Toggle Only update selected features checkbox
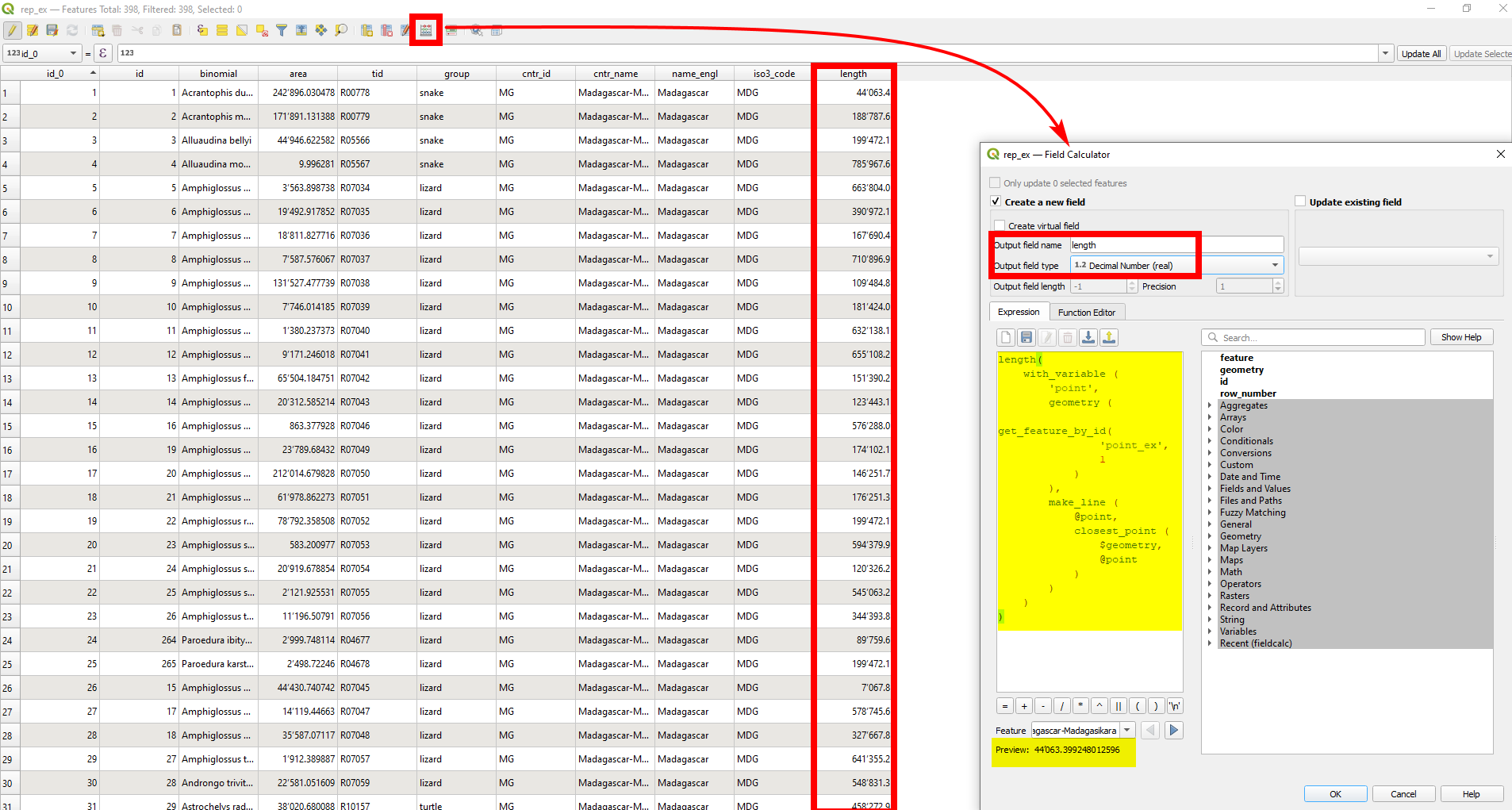The height and width of the screenshot is (810, 1512). point(995,182)
